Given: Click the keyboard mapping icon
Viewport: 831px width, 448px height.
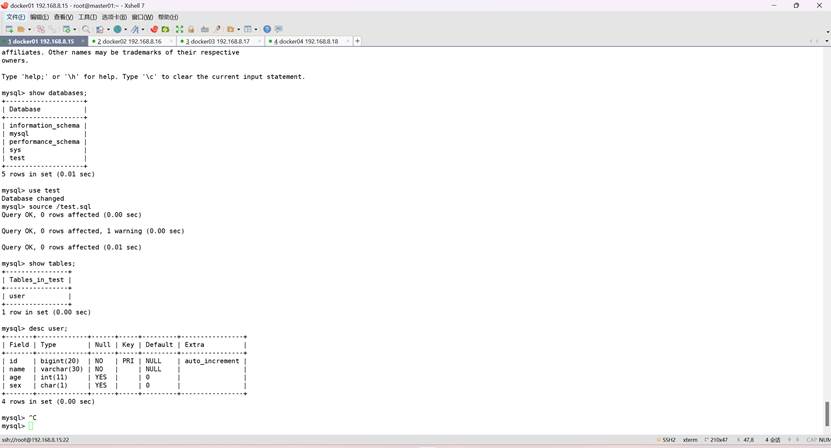Looking at the screenshot, I should pos(205,29).
